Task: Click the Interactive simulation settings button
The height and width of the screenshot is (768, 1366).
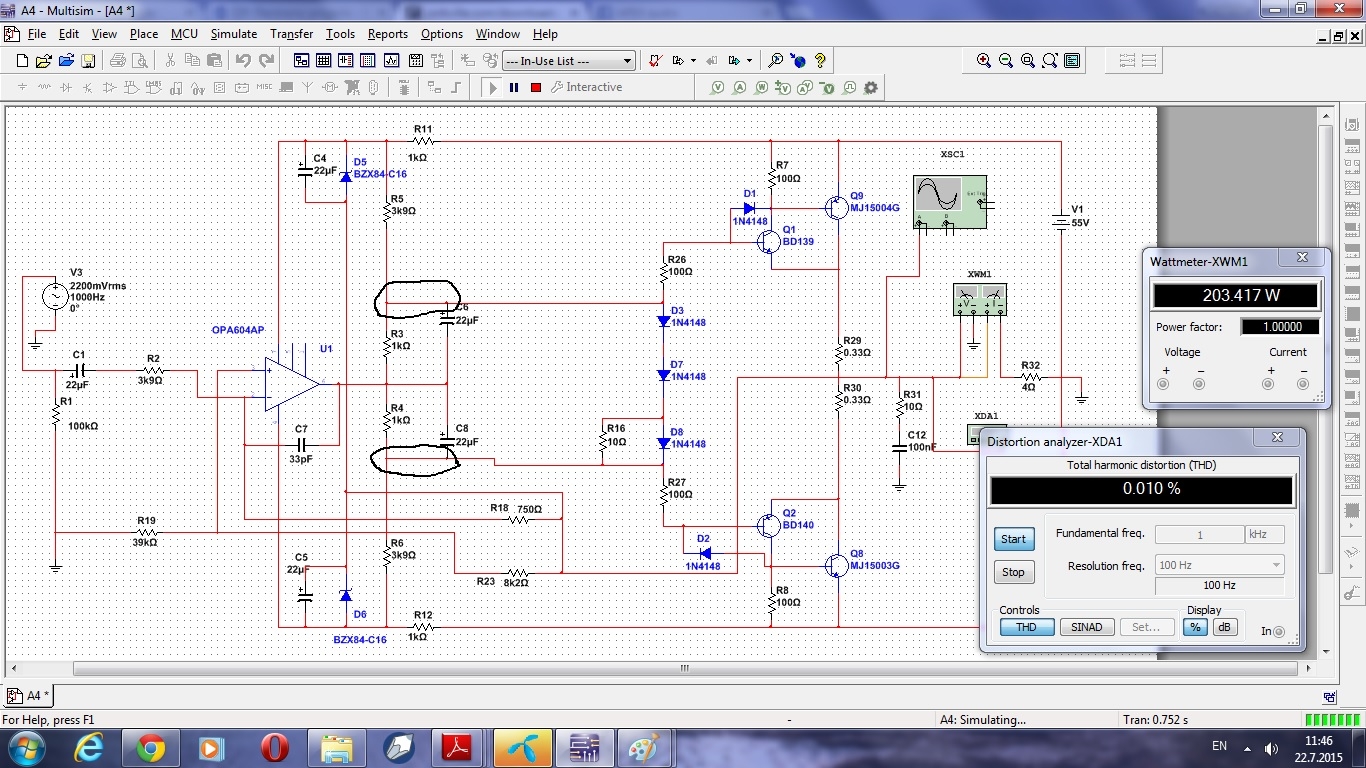Action: (586, 88)
